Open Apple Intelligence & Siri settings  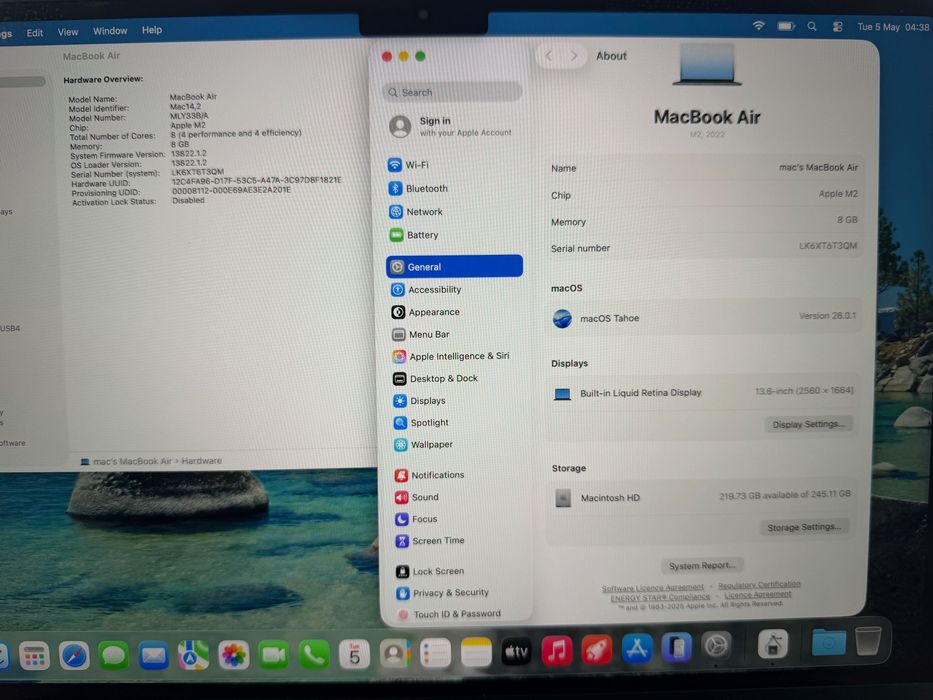[450, 356]
